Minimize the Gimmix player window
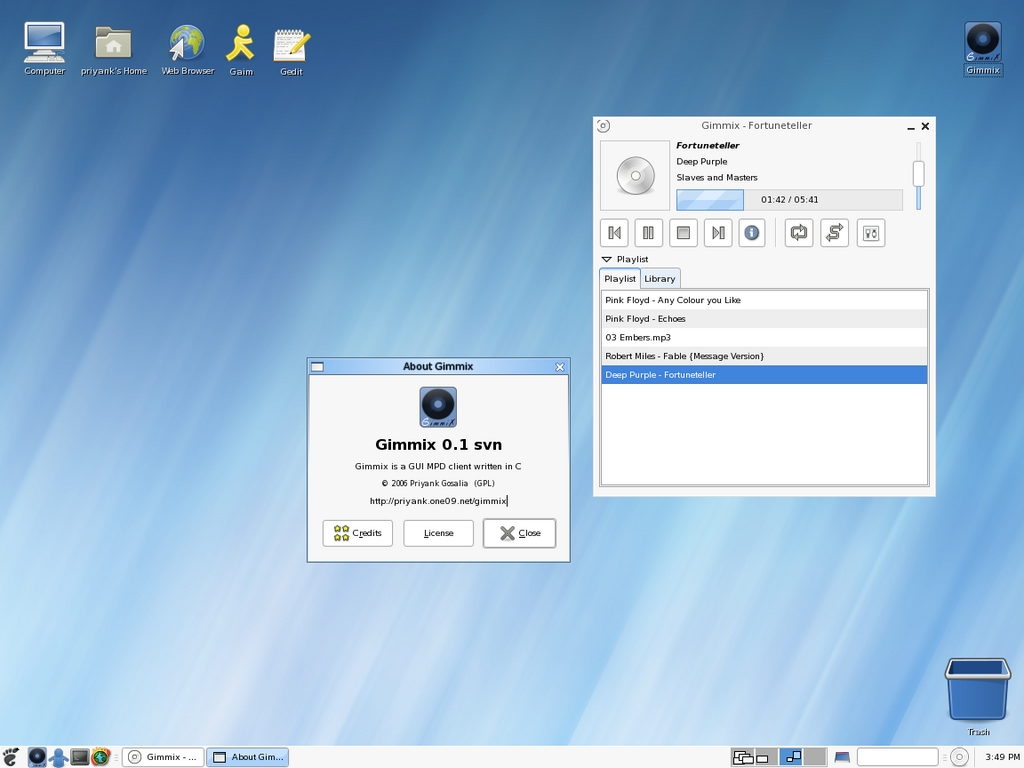Screen dimensions: 1024x768 911,127
